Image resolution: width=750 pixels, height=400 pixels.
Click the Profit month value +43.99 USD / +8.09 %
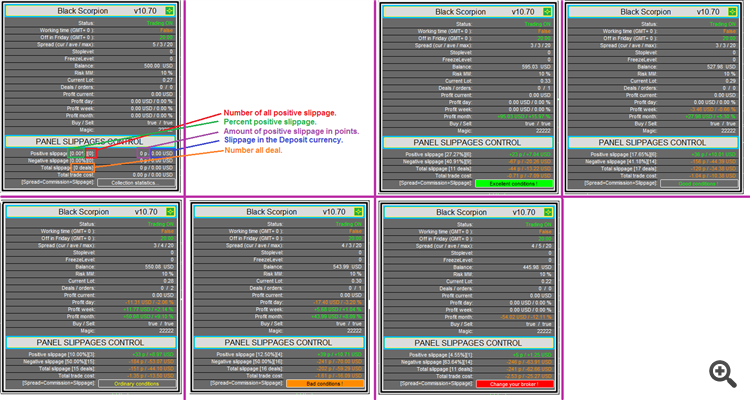click(x=337, y=317)
